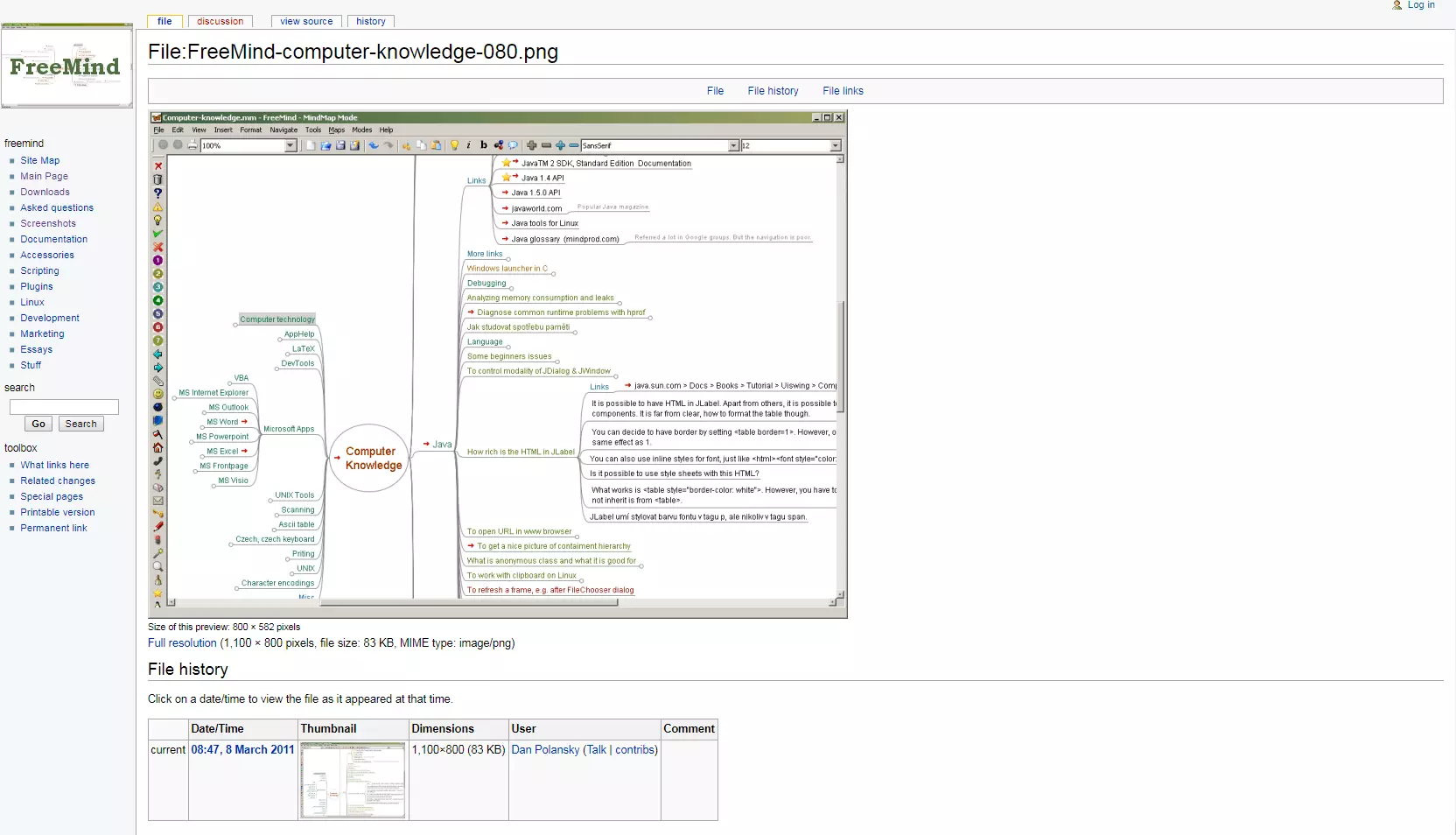Viewport: 1456px width, 835px height.
Task: Open the SansSerif font family dropdown
Action: 733,145
